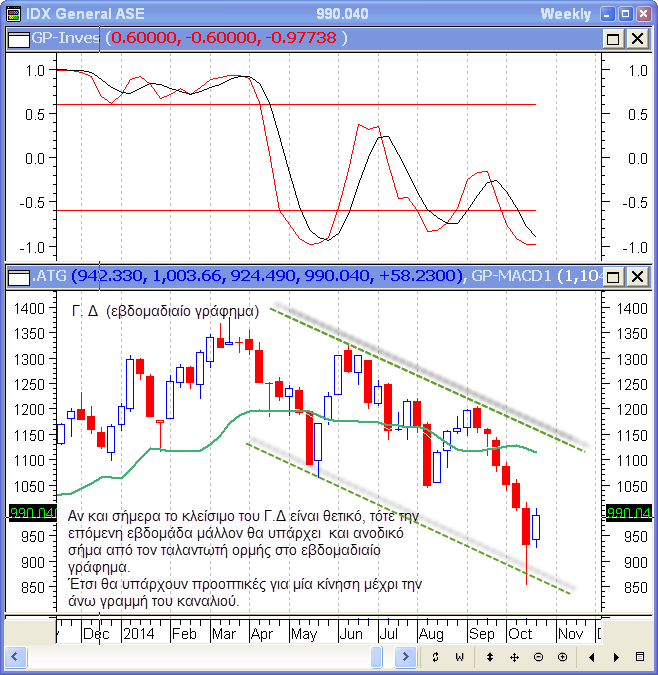The image size is (658, 675).
Task: Step the chart back with left triangle icon
Action: pyautogui.click(x=592, y=657)
